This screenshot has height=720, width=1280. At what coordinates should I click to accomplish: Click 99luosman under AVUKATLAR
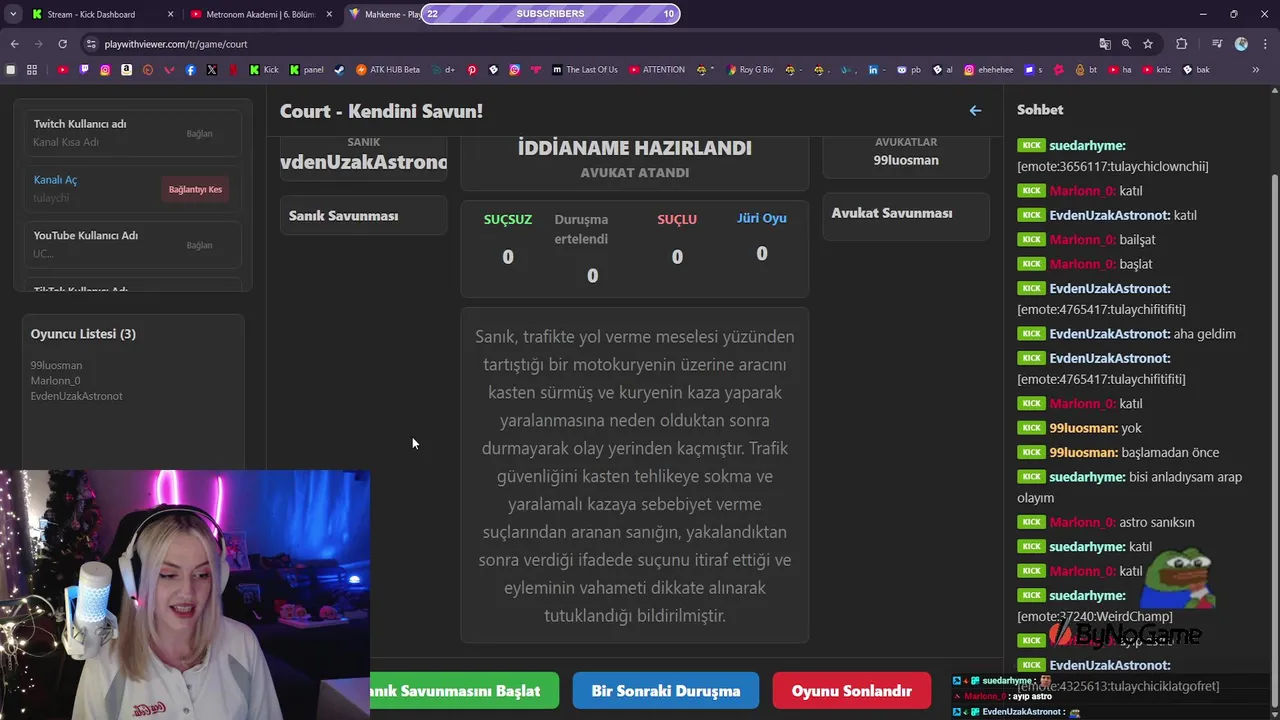(906, 160)
